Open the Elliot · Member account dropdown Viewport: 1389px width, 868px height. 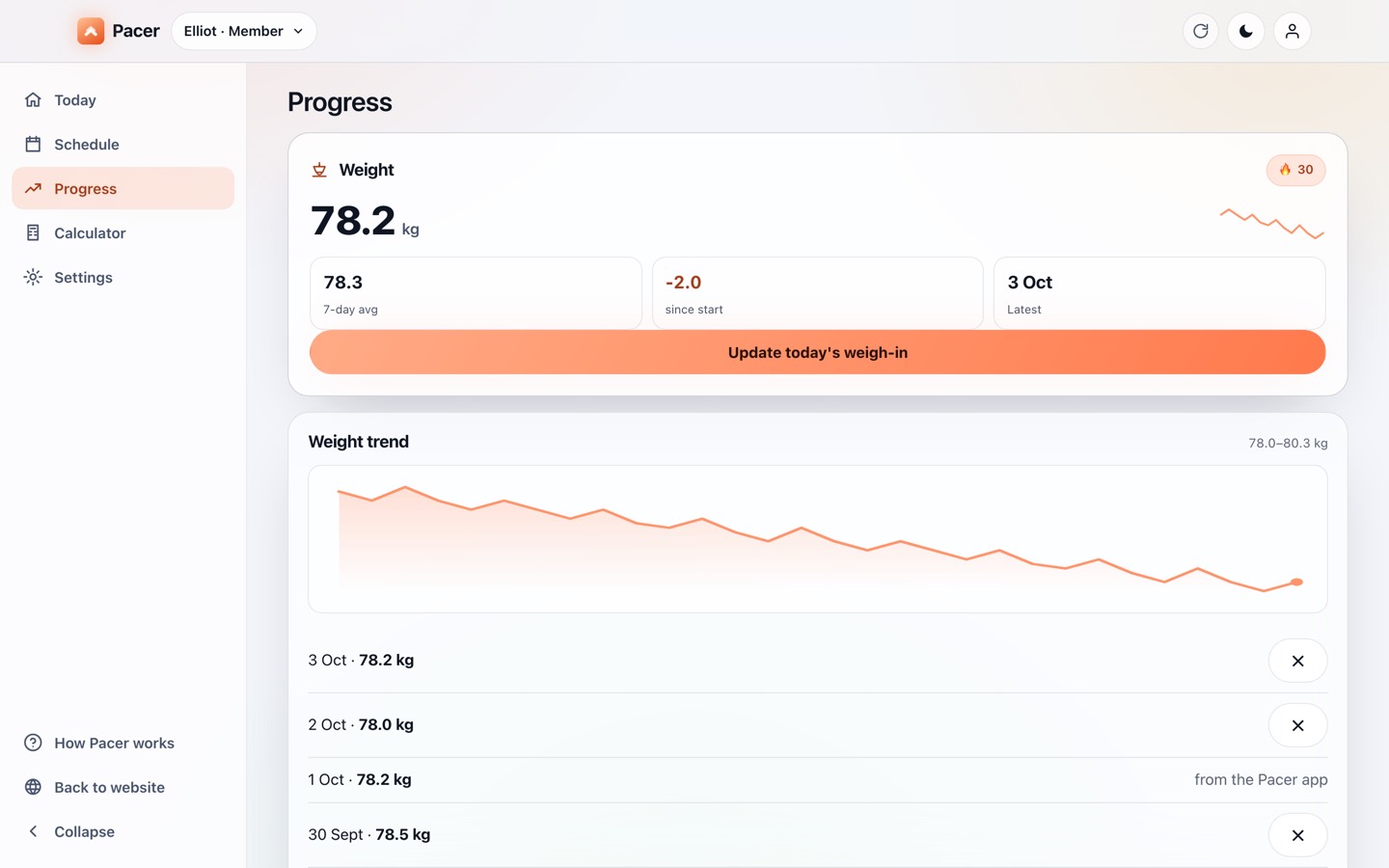(244, 31)
